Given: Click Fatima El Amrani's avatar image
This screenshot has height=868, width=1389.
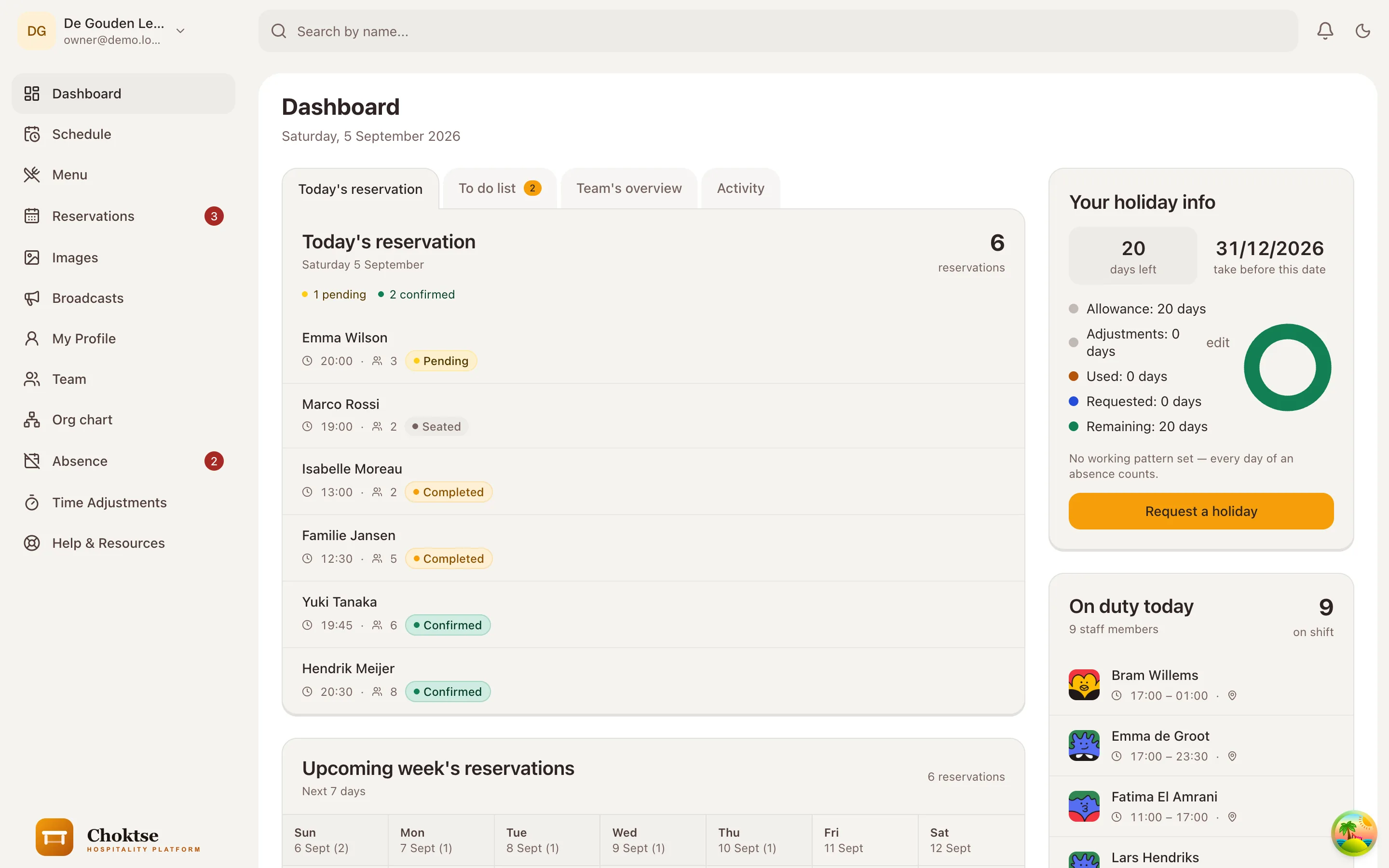Looking at the screenshot, I should click(x=1084, y=807).
